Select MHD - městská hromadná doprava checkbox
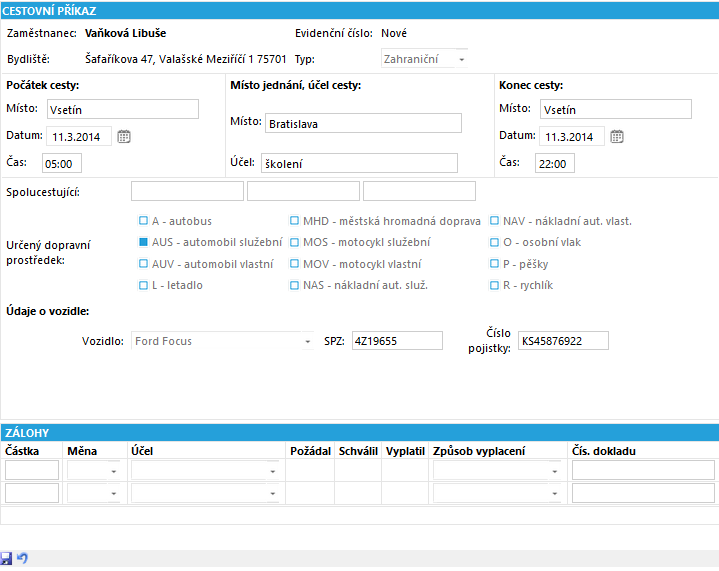 click(x=294, y=221)
